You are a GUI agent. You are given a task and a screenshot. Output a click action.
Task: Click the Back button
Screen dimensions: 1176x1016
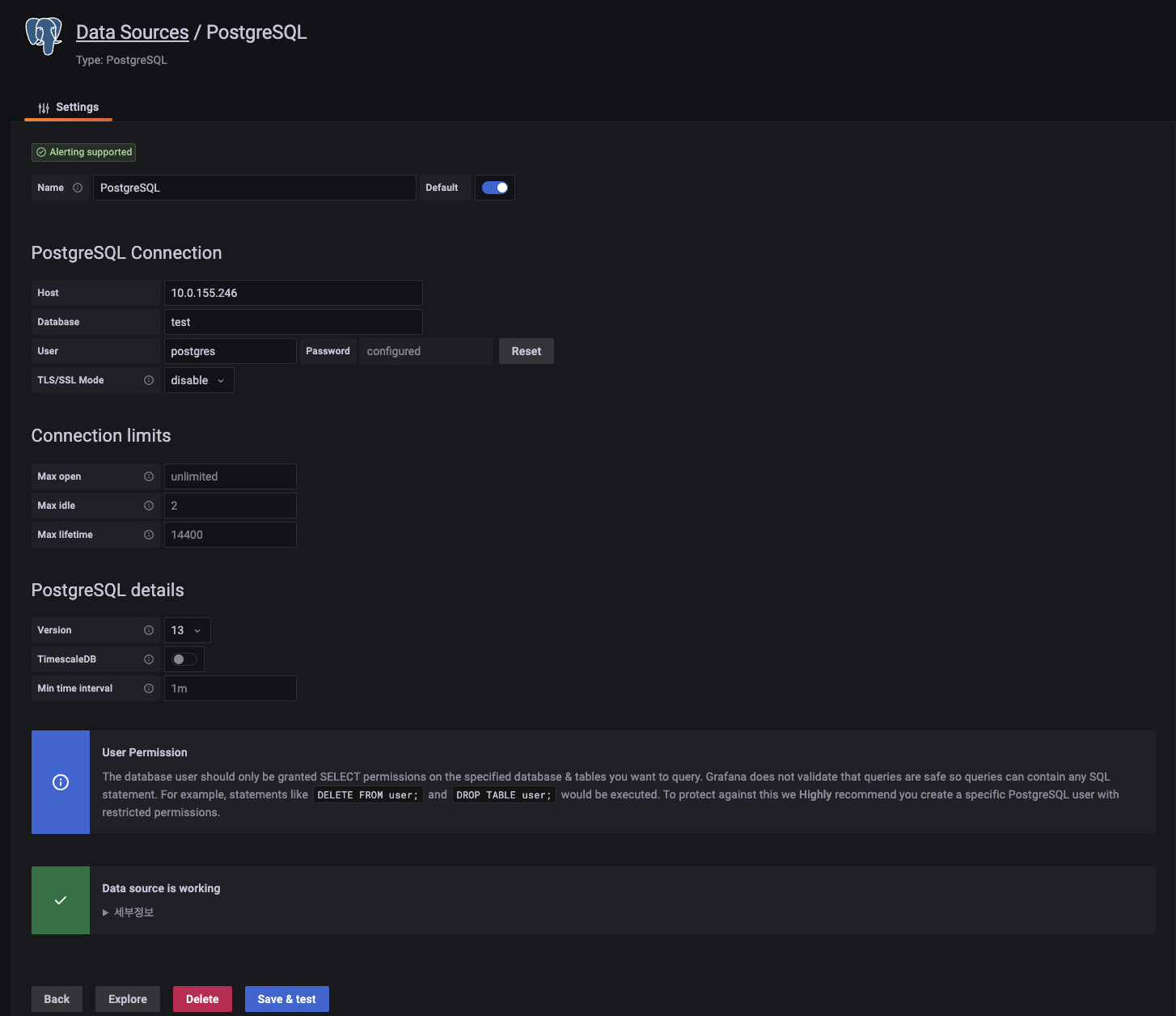click(x=57, y=999)
